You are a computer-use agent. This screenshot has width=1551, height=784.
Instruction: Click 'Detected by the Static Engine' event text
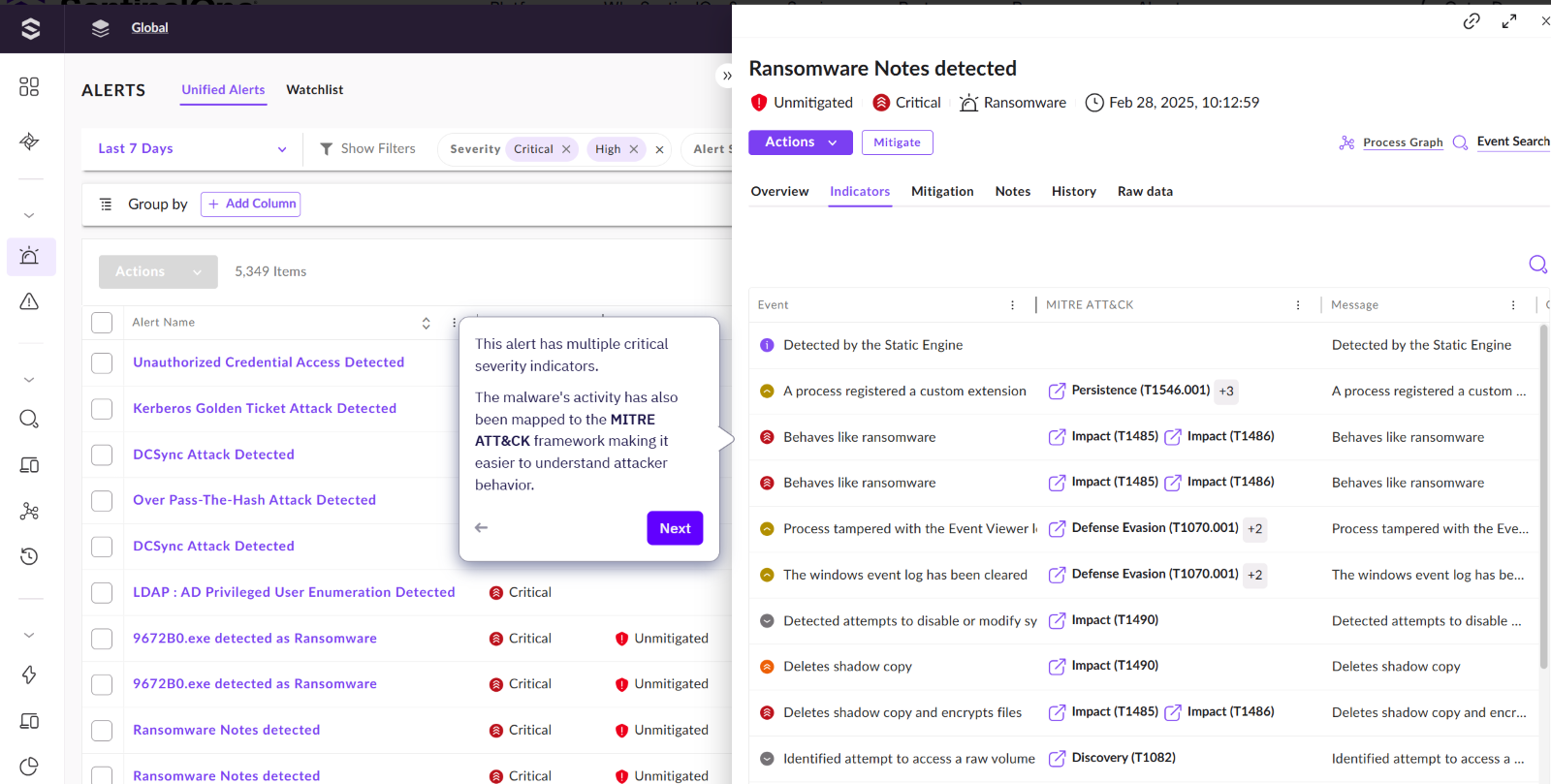pos(873,345)
